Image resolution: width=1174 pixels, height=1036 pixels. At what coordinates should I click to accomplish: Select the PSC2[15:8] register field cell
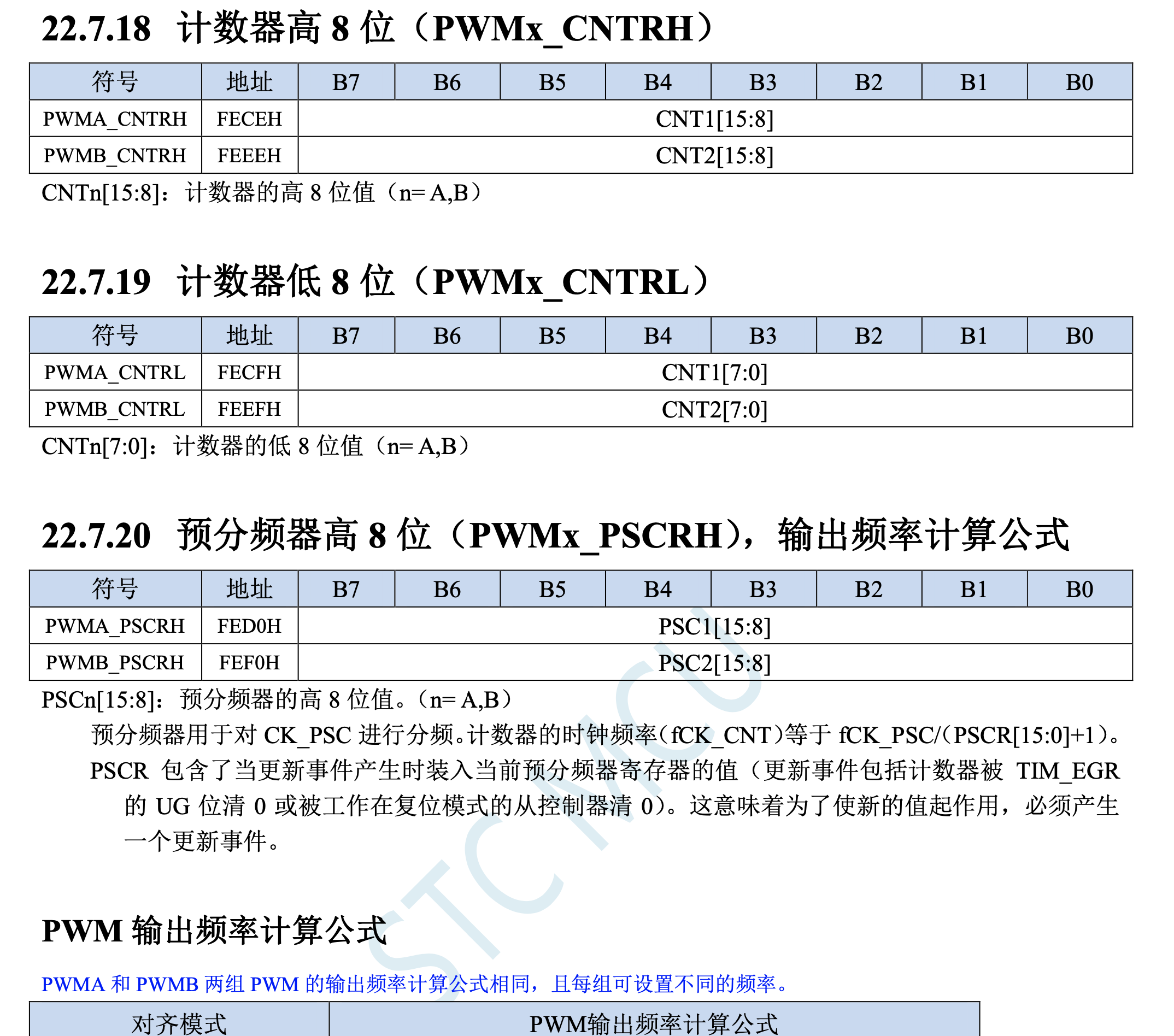click(x=715, y=662)
